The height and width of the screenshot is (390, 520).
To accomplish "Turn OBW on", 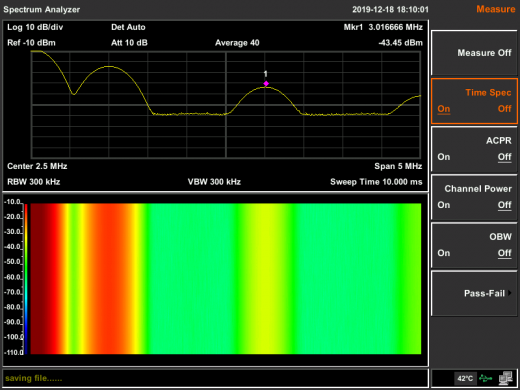I will pyautogui.click(x=444, y=253).
